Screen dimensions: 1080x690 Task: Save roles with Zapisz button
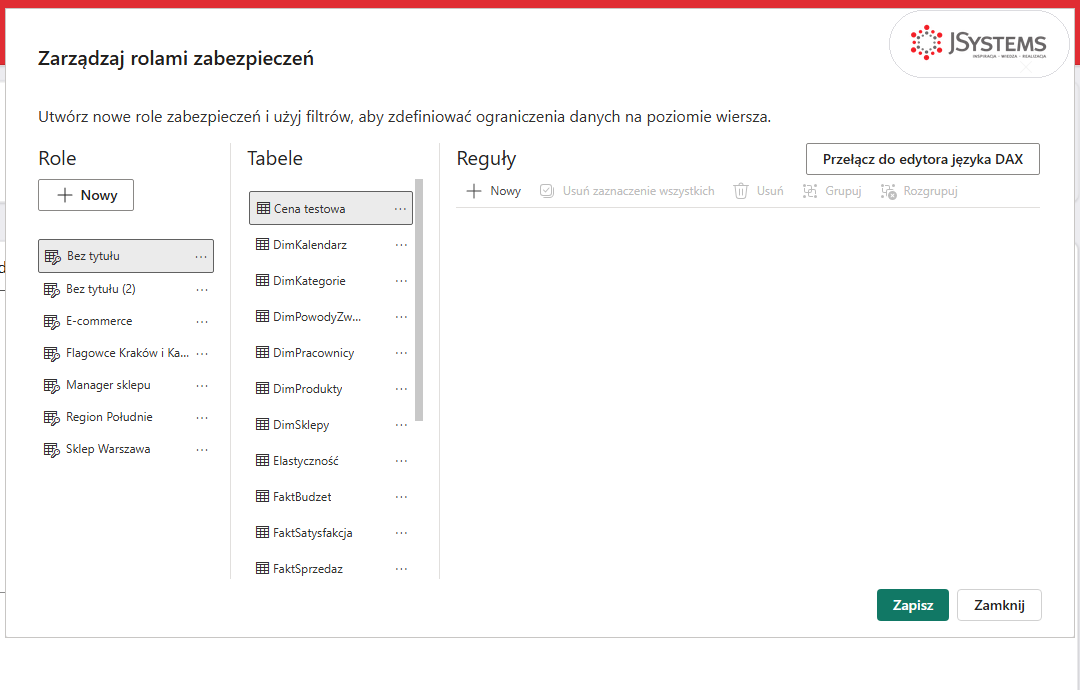pos(913,605)
